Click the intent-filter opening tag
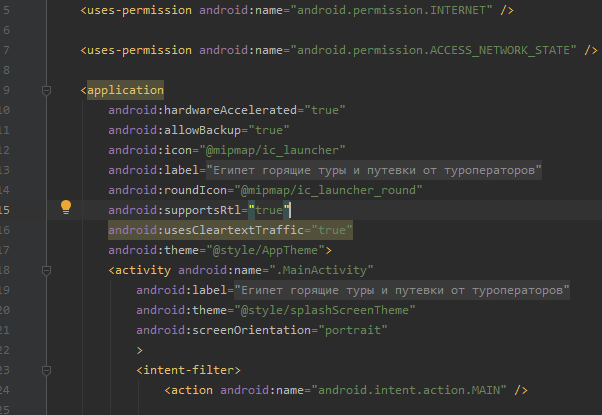Screen dimensions: 602x415 click(189, 370)
